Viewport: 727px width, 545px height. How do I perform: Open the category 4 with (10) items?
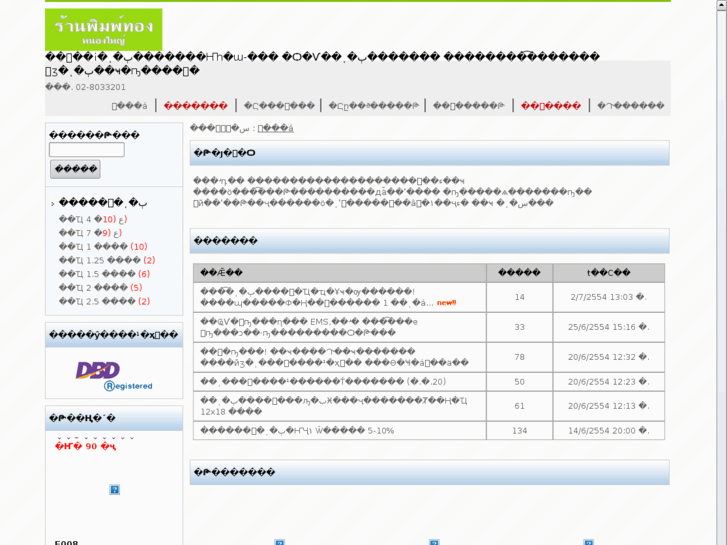click(x=93, y=219)
